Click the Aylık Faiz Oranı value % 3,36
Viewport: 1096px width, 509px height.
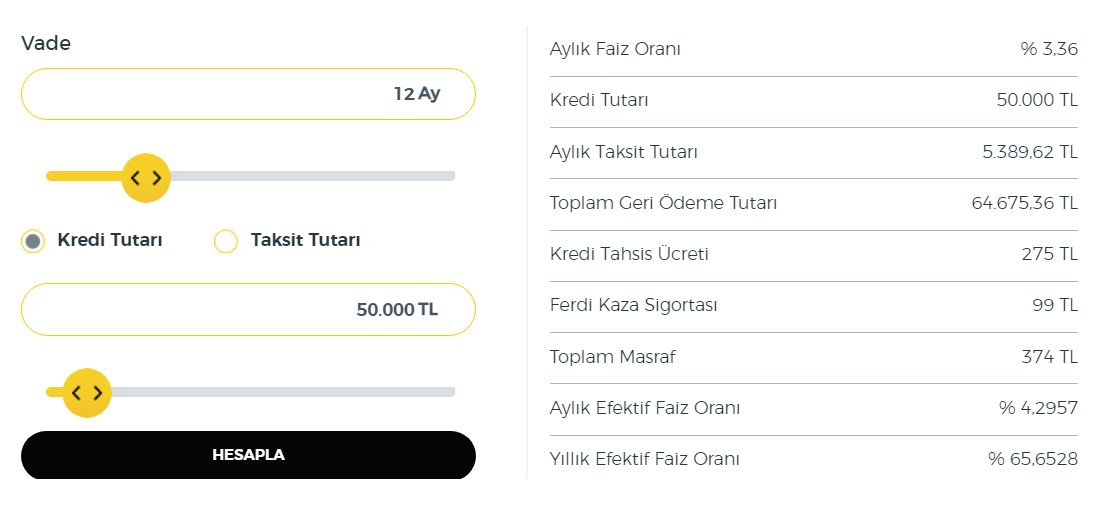point(1049,49)
